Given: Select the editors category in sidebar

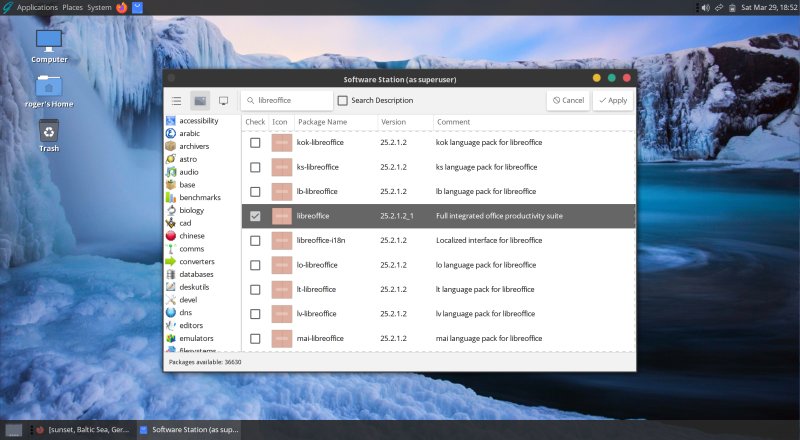Looking at the screenshot, I should pyautogui.click(x=192, y=325).
